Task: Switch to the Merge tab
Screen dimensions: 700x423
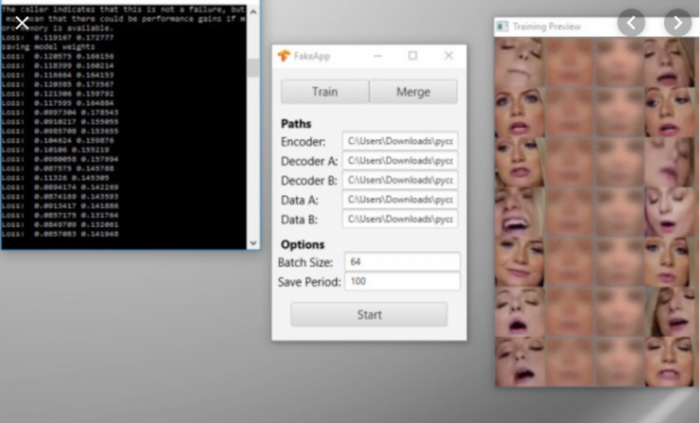Action: point(413,92)
